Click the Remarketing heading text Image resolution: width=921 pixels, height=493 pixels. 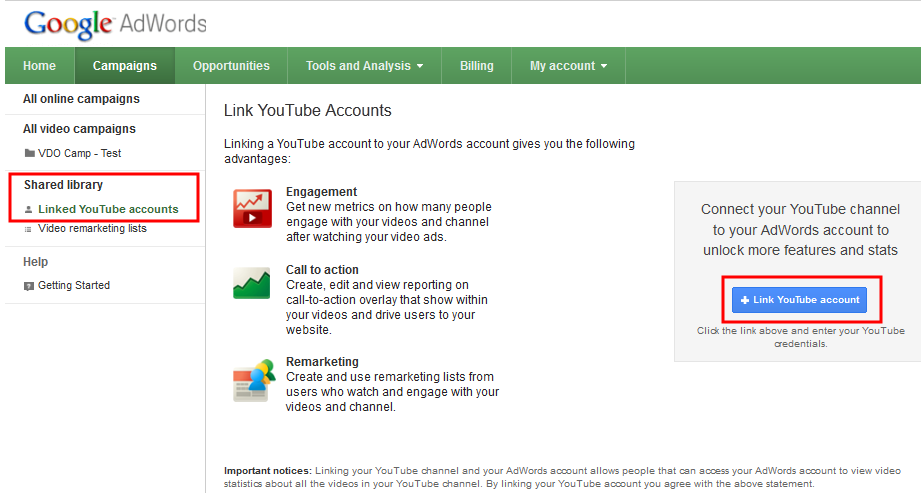(x=322, y=361)
